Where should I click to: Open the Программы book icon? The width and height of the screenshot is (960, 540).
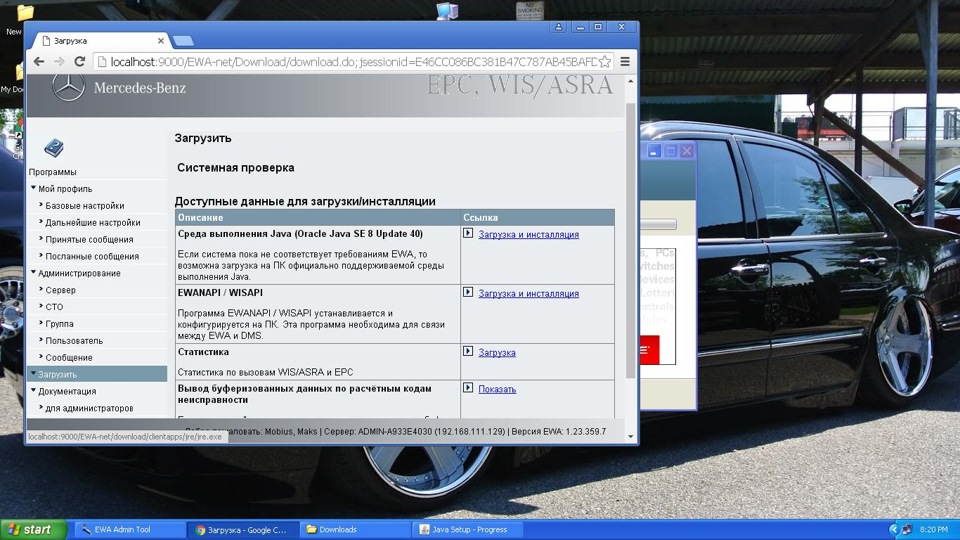(x=54, y=148)
